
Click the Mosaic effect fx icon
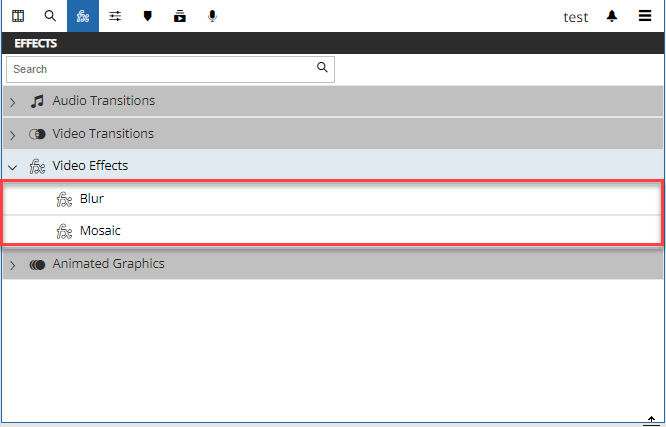pos(64,231)
